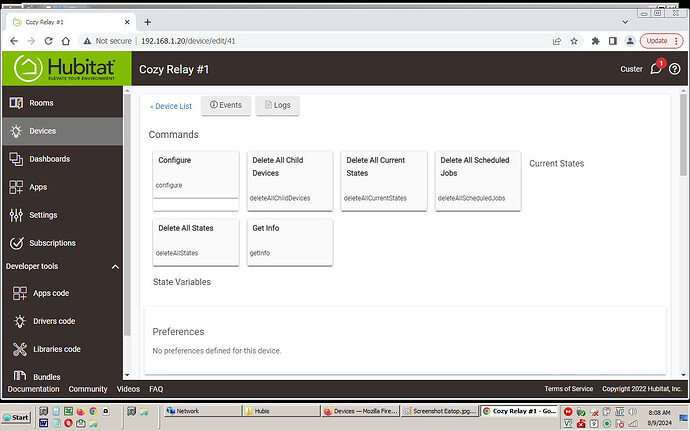This screenshot has width=690, height=431.
Task: Click system tray volume icon
Action: [x=632, y=412]
